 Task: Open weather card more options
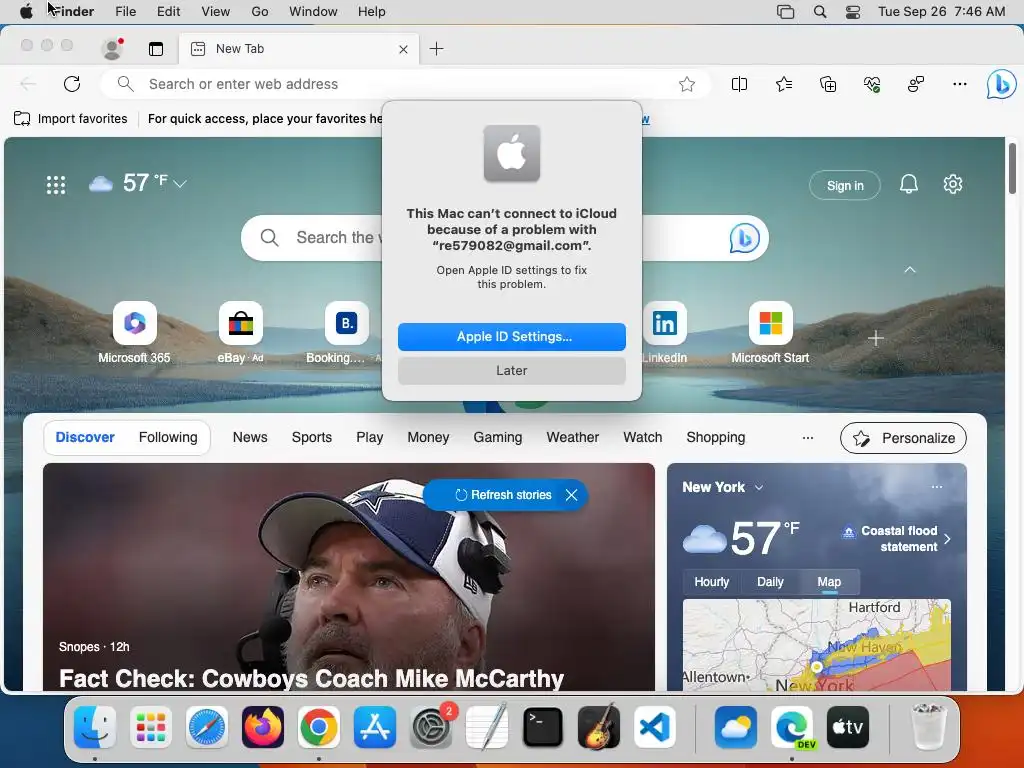coord(936,487)
